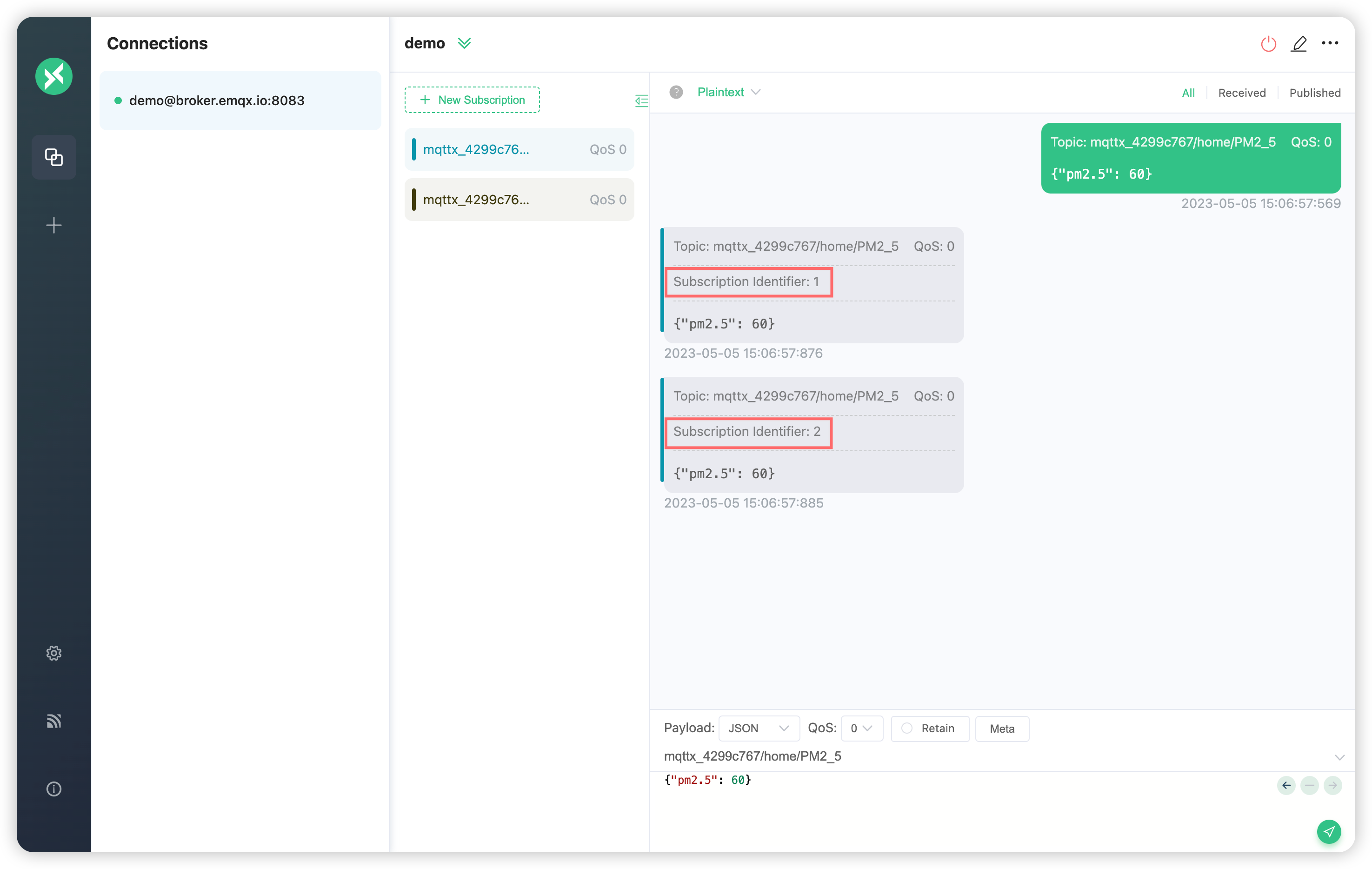Click the New Subscription button
The width and height of the screenshot is (1372, 869).
(x=472, y=99)
